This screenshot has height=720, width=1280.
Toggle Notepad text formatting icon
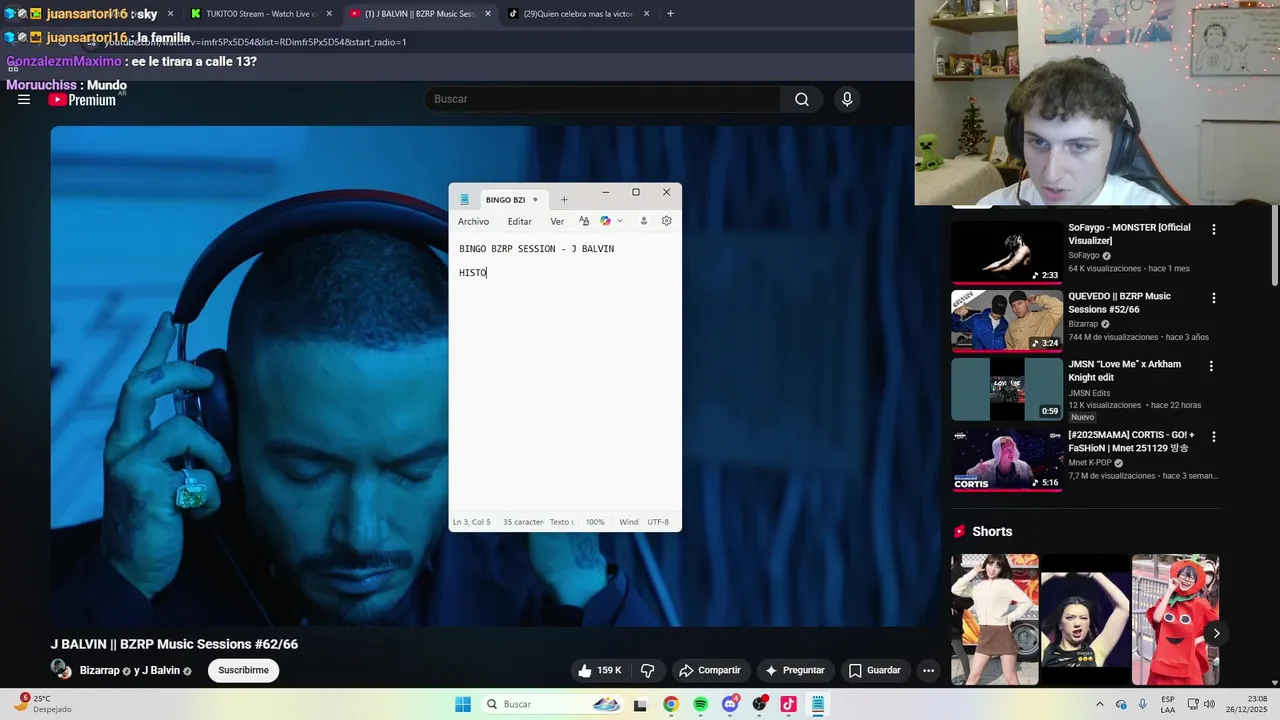tap(584, 221)
